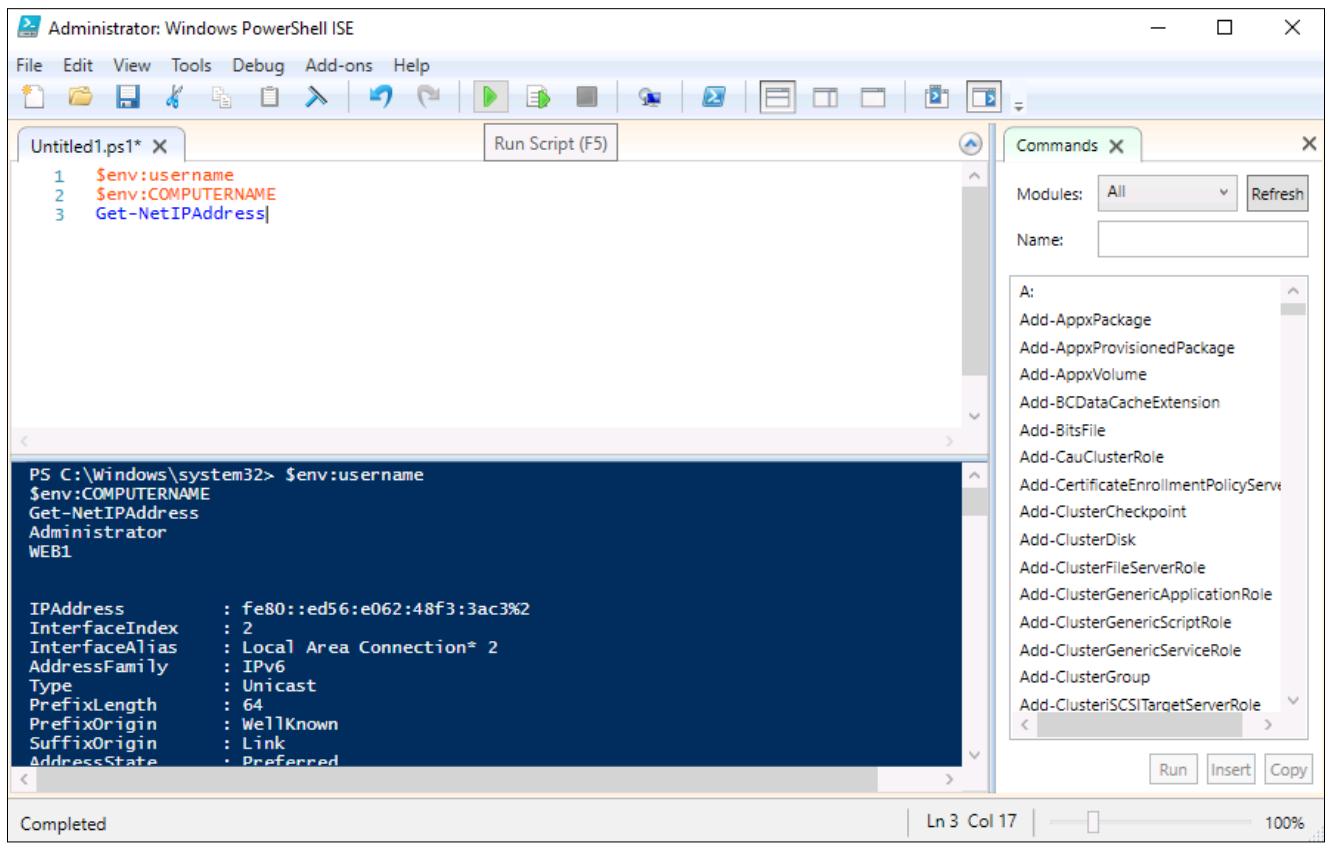The height and width of the screenshot is (848, 1328).
Task: Open the View menu
Action: (131, 65)
